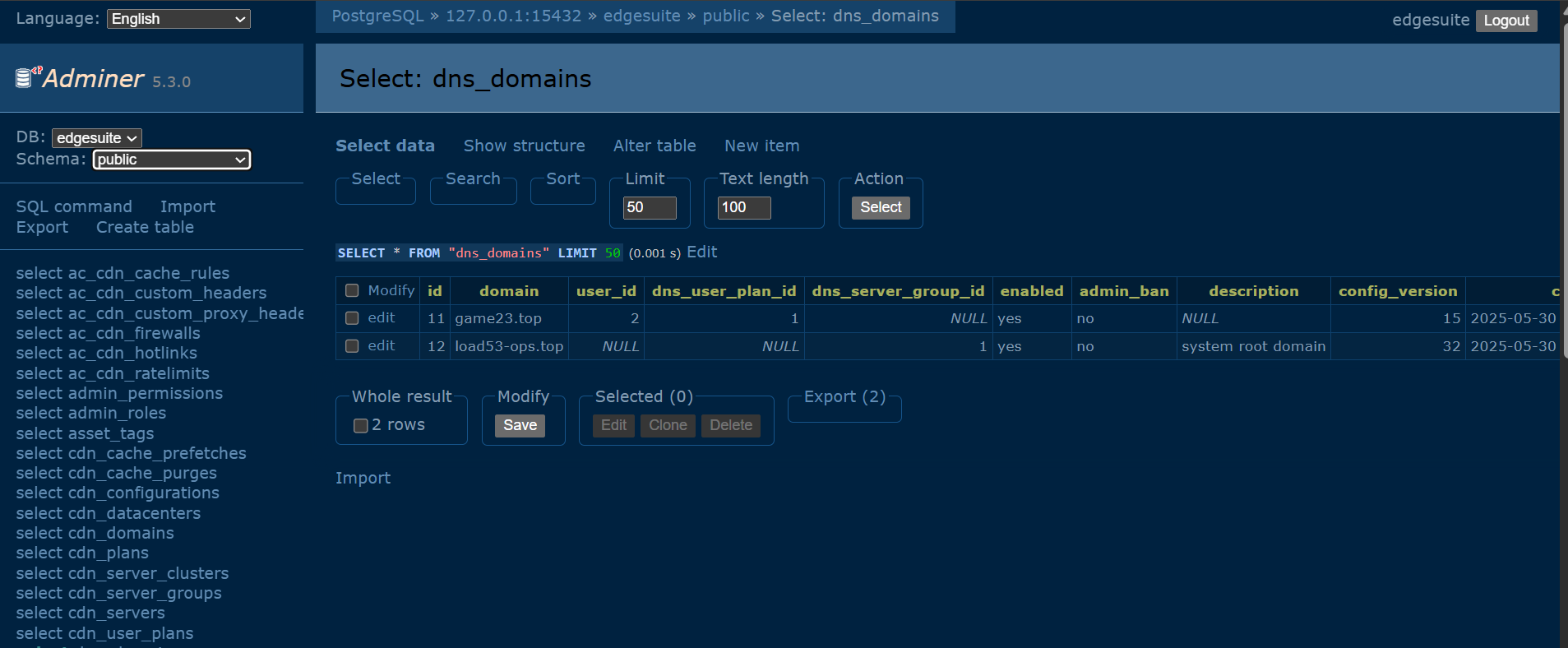Open the Language dropdown
Screen dimensions: 1568x648
tap(178, 19)
